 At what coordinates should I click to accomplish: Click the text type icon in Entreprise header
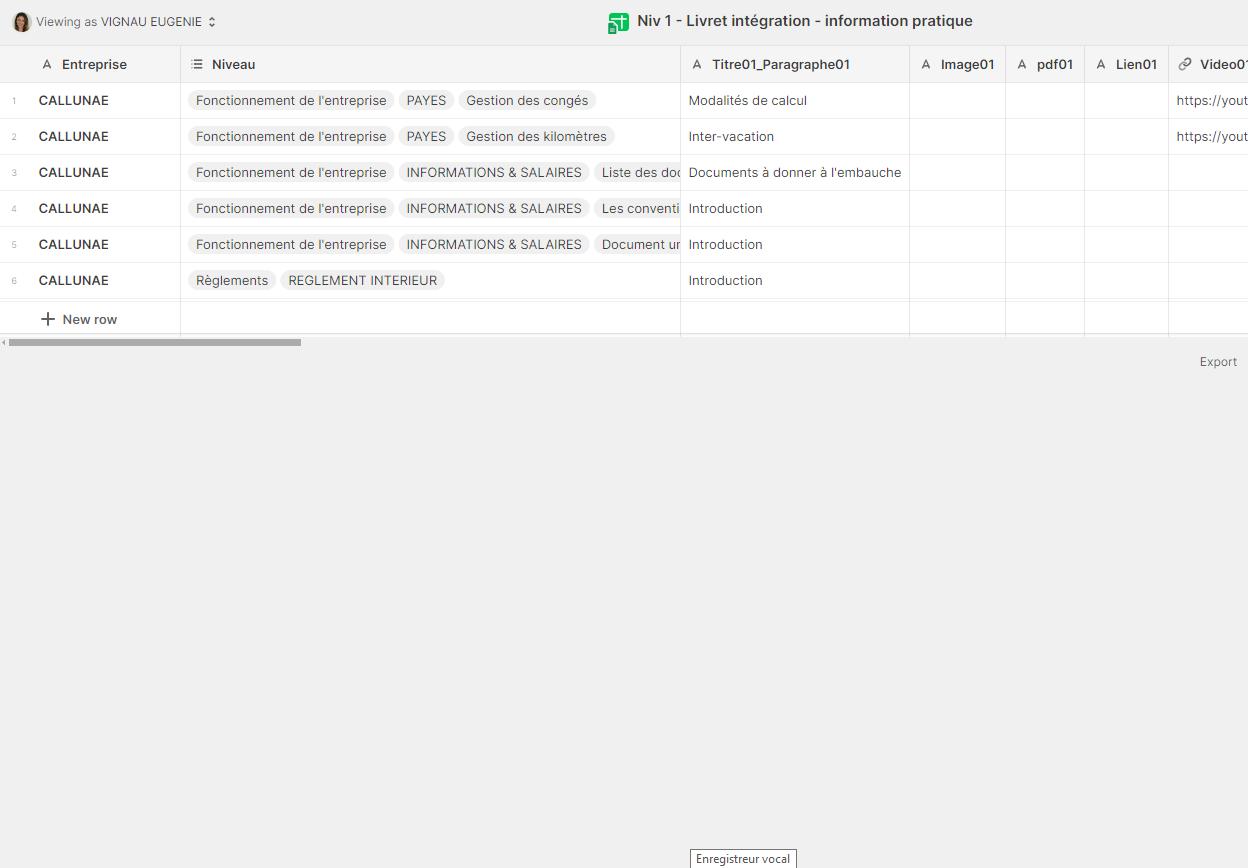click(47, 65)
